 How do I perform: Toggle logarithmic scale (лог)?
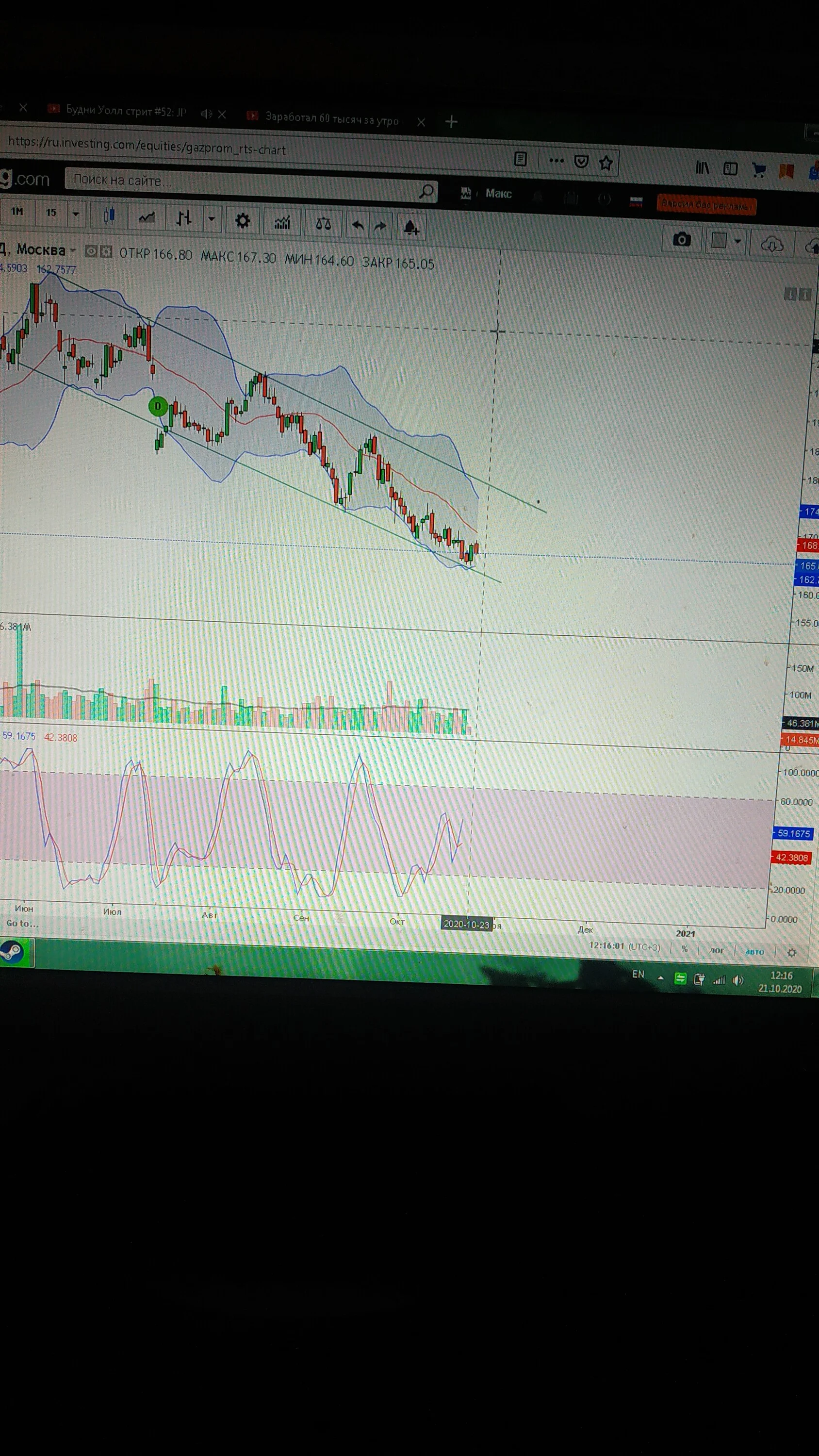point(716,950)
